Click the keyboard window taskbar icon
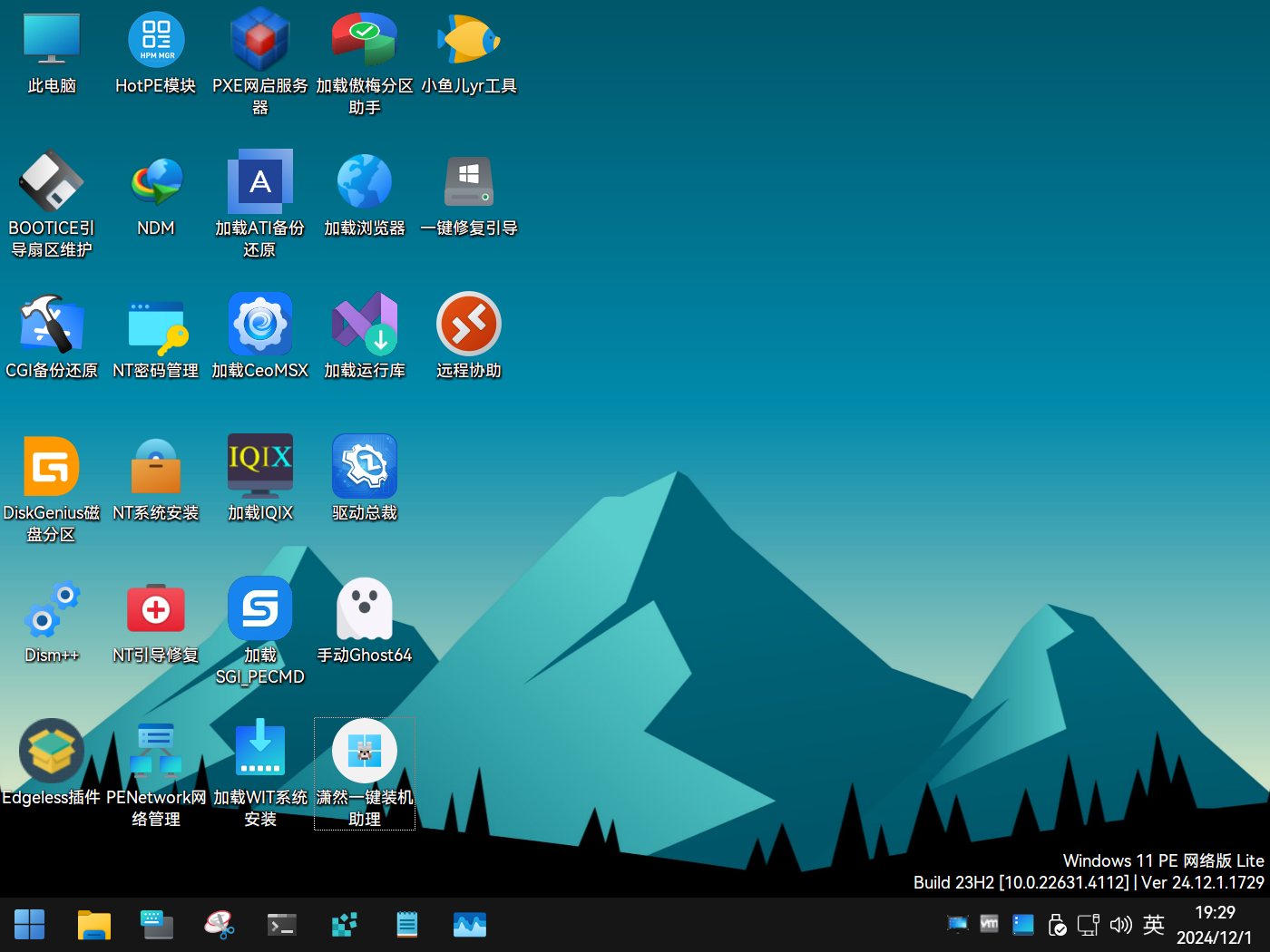Viewport: 1270px width, 952px height. pos(157,925)
